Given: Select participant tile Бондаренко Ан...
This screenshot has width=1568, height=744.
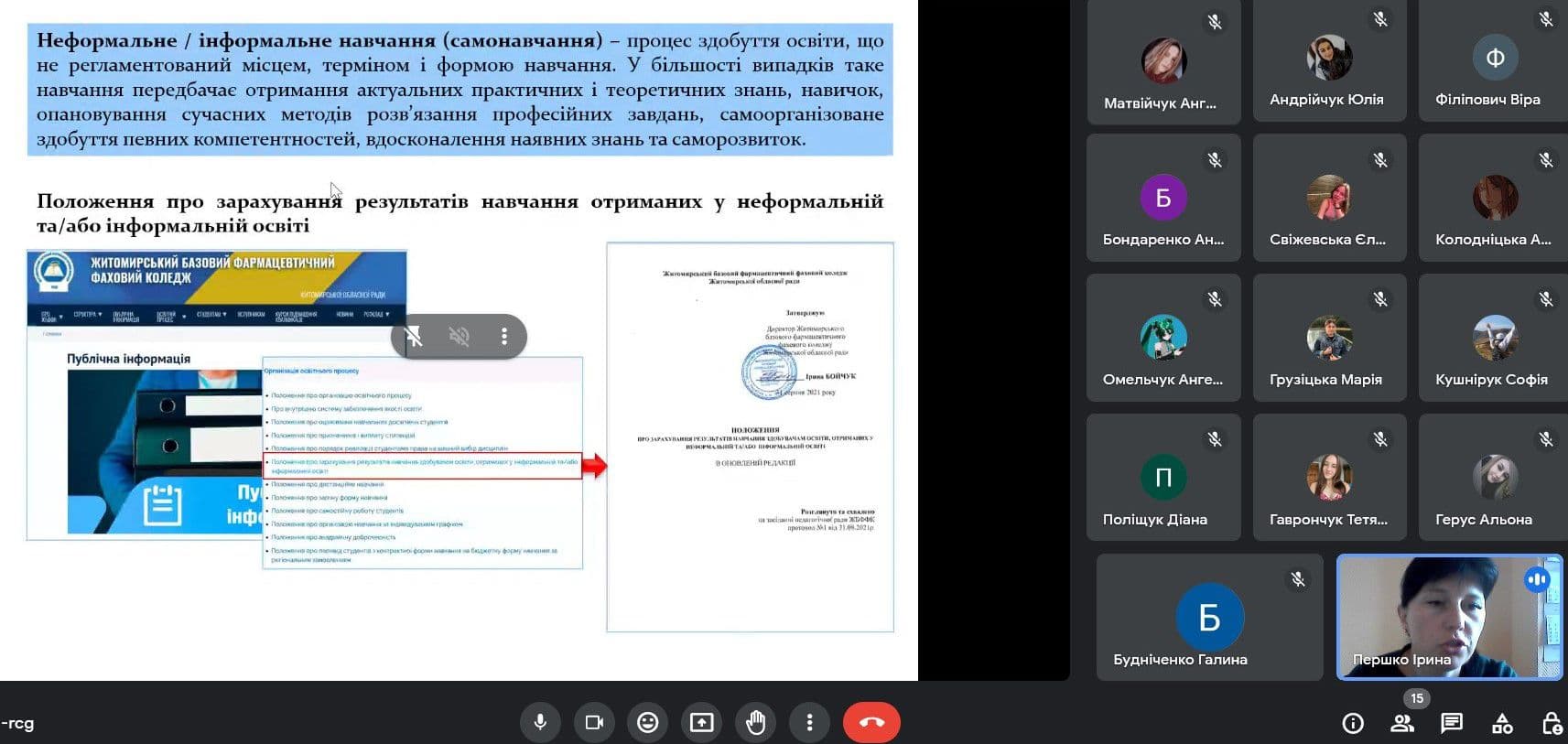Looking at the screenshot, I should (x=1163, y=198).
